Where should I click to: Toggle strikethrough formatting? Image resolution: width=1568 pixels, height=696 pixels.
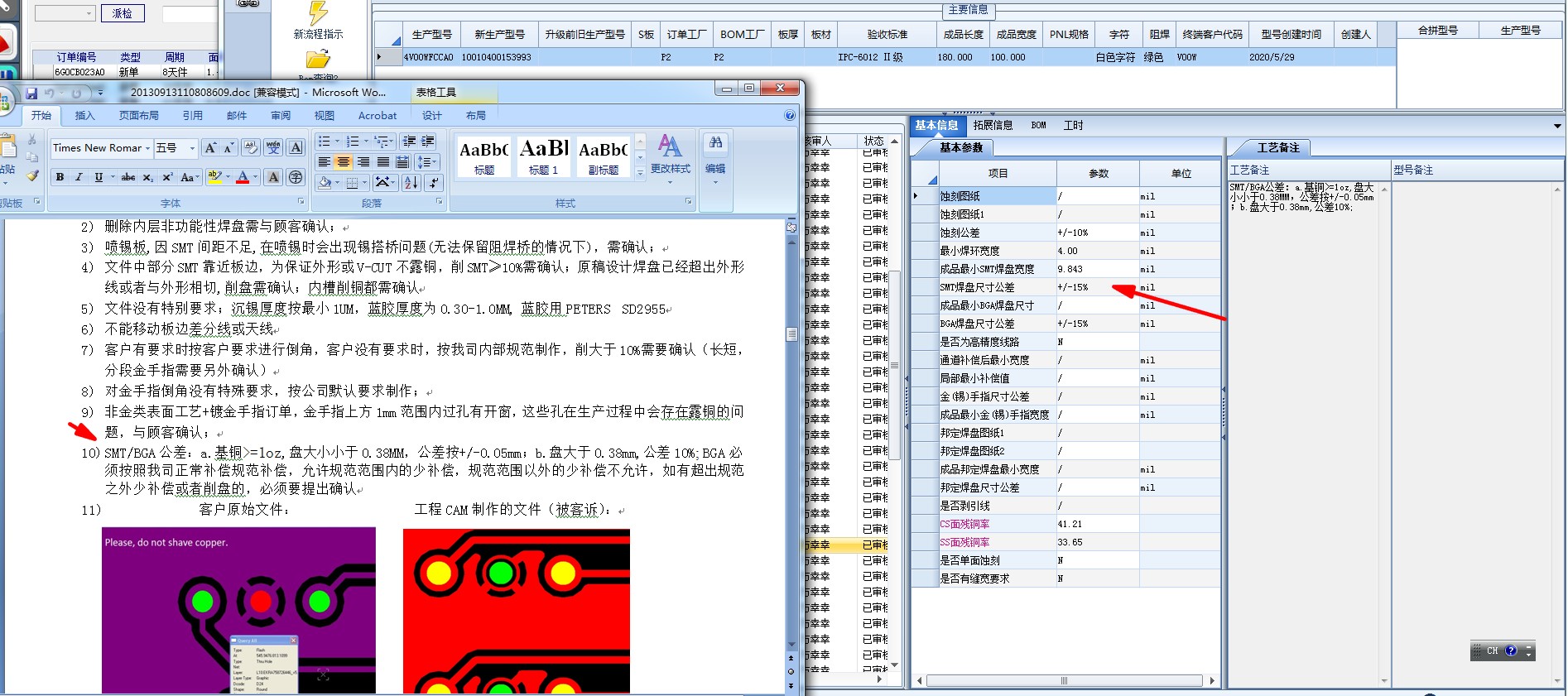[x=128, y=177]
